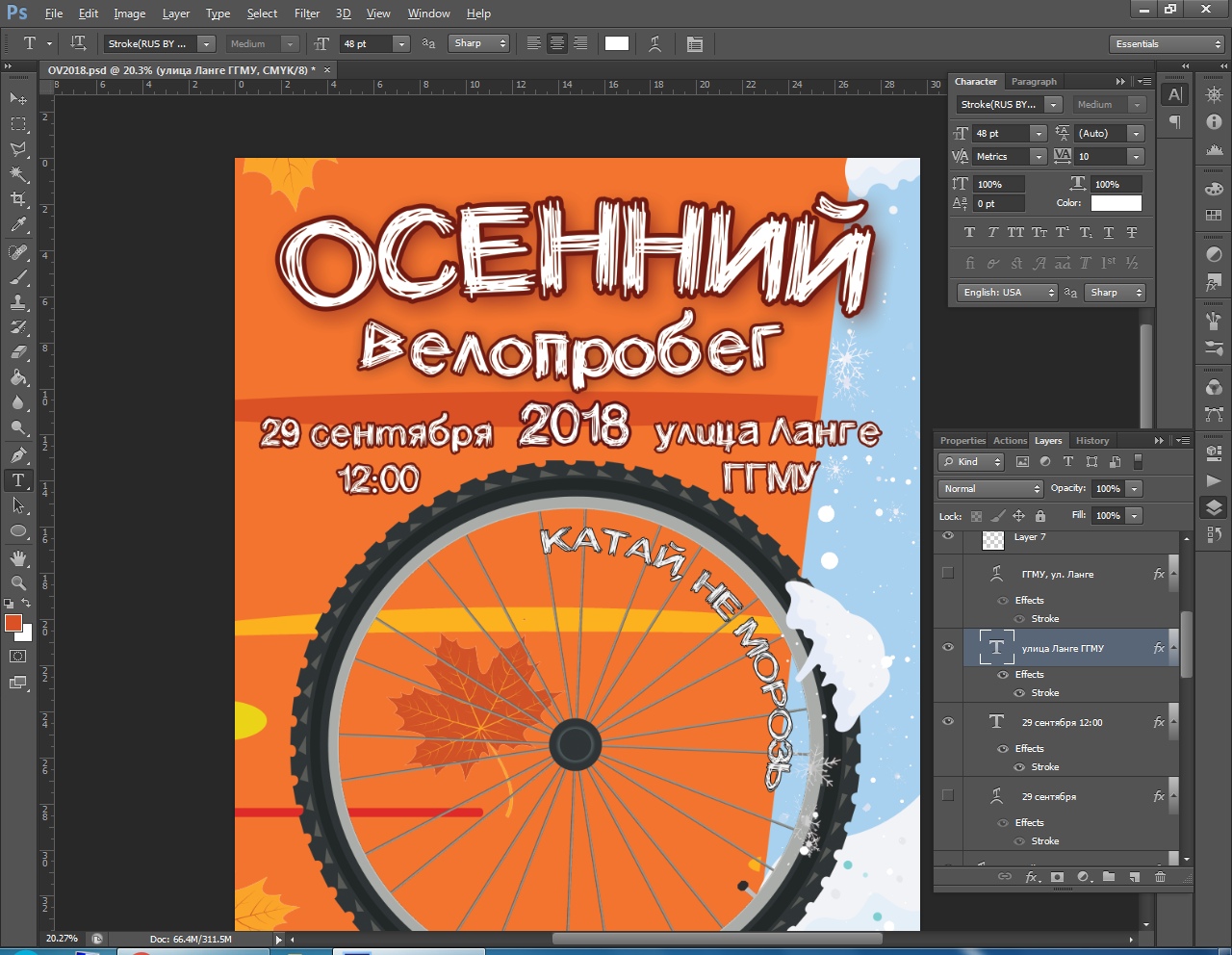The image size is (1232, 955).
Task: Open the Essentials workspace dropdown
Action: pyautogui.click(x=1167, y=44)
